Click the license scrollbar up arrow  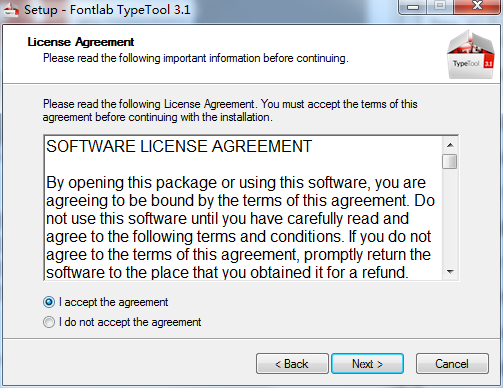click(450, 145)
